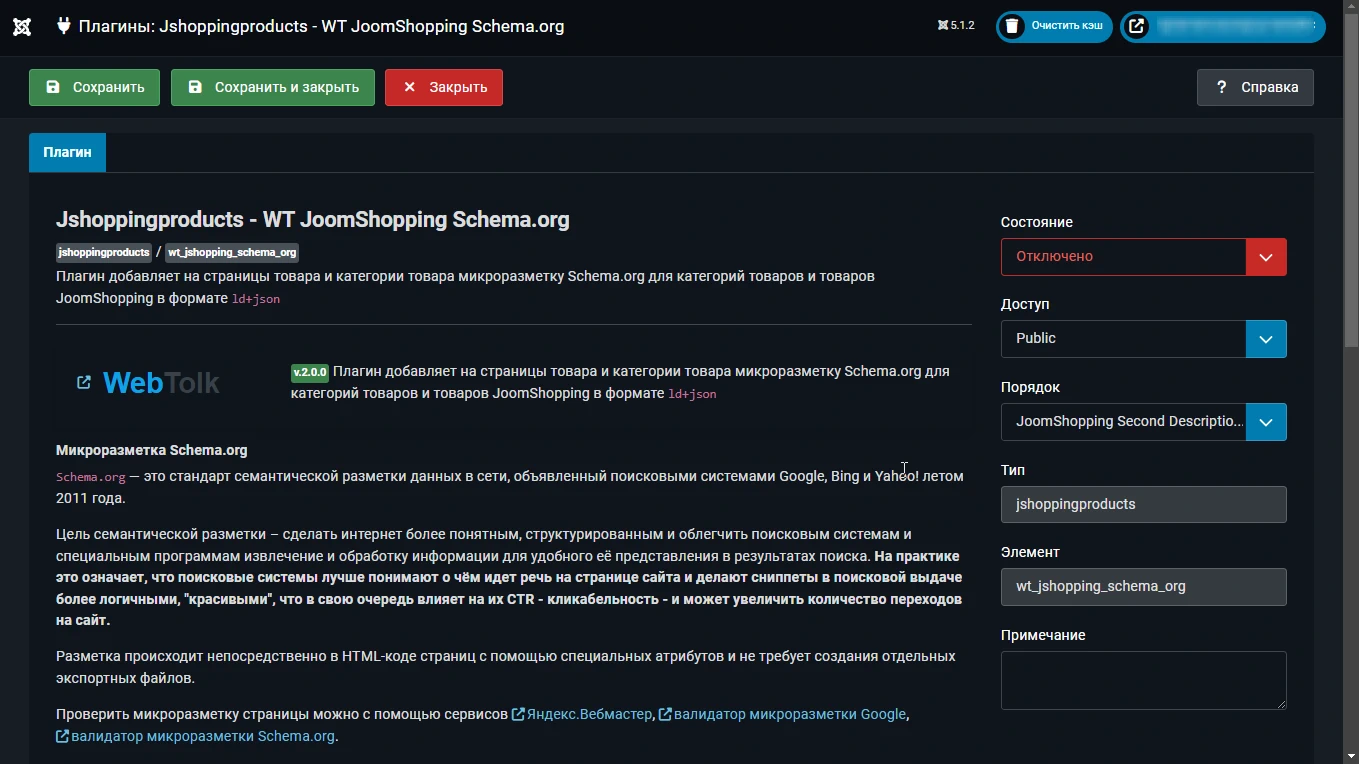
Task: Click the WebTolk logo
Action: click(x=161, y=383)
